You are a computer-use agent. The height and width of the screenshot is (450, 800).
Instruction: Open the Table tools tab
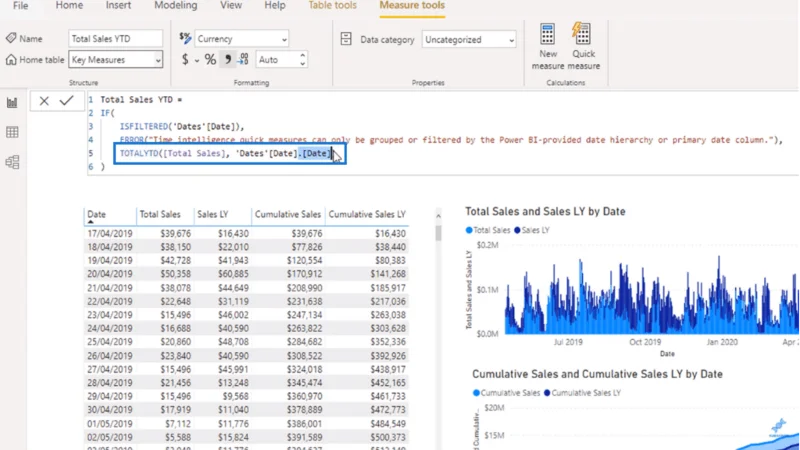click(332, 6)
